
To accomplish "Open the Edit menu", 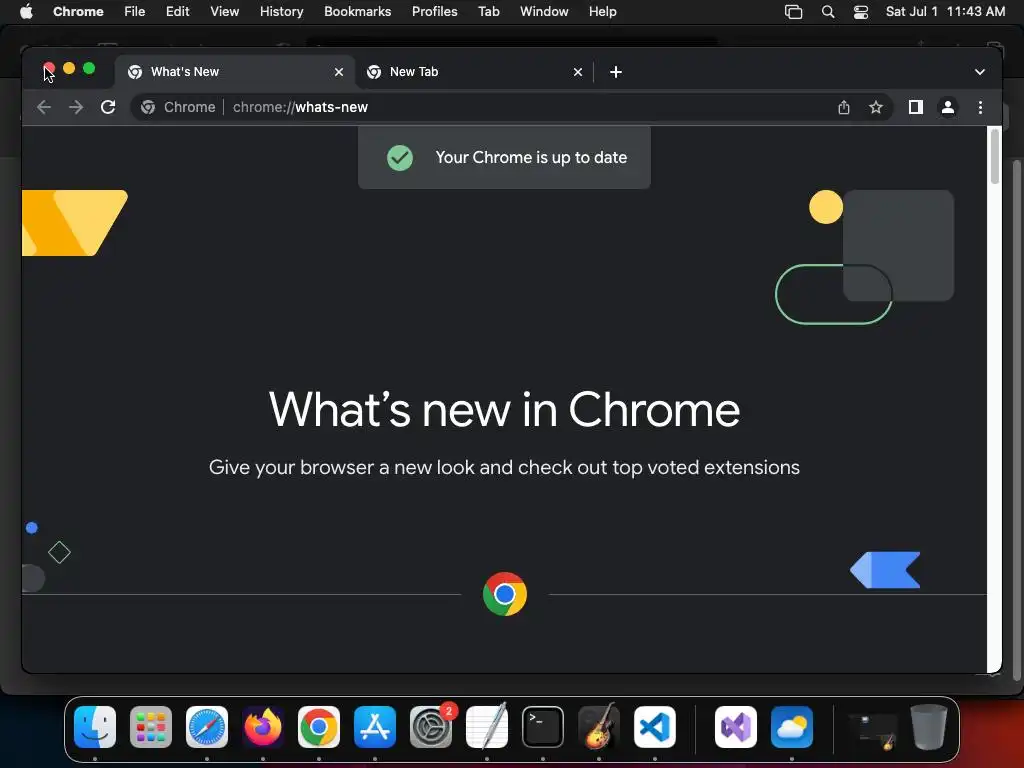I will click(178, 12).
